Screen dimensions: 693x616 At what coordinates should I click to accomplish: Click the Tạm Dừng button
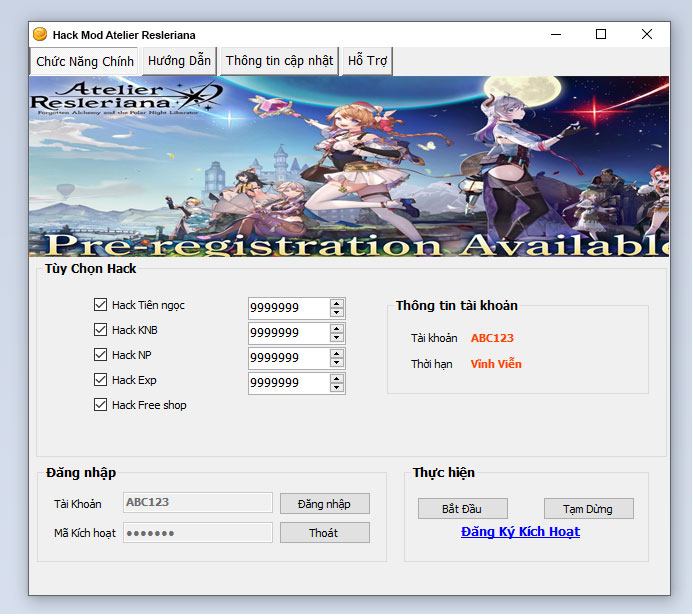click(x=589, y=509)
